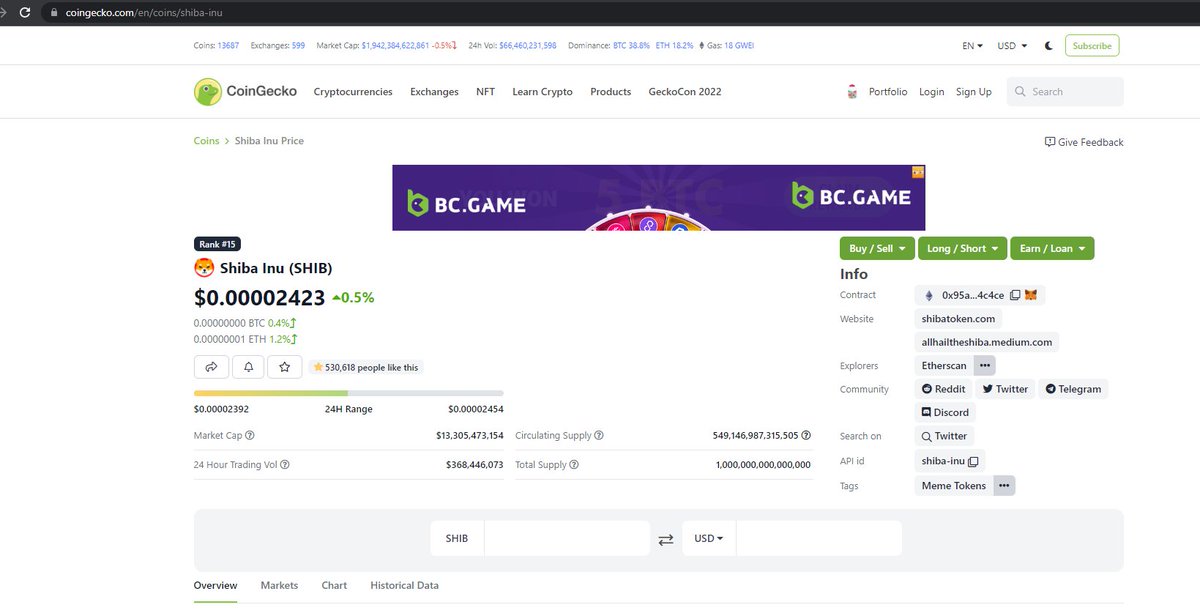Open the Discord community link
The height and width of the screenshot is (613, 1200).
coord(945,412)
